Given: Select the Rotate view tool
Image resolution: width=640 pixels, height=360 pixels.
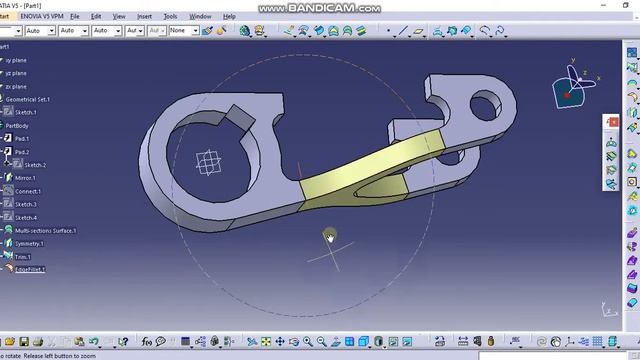Looking at the screenshot, I should (294, 342).
